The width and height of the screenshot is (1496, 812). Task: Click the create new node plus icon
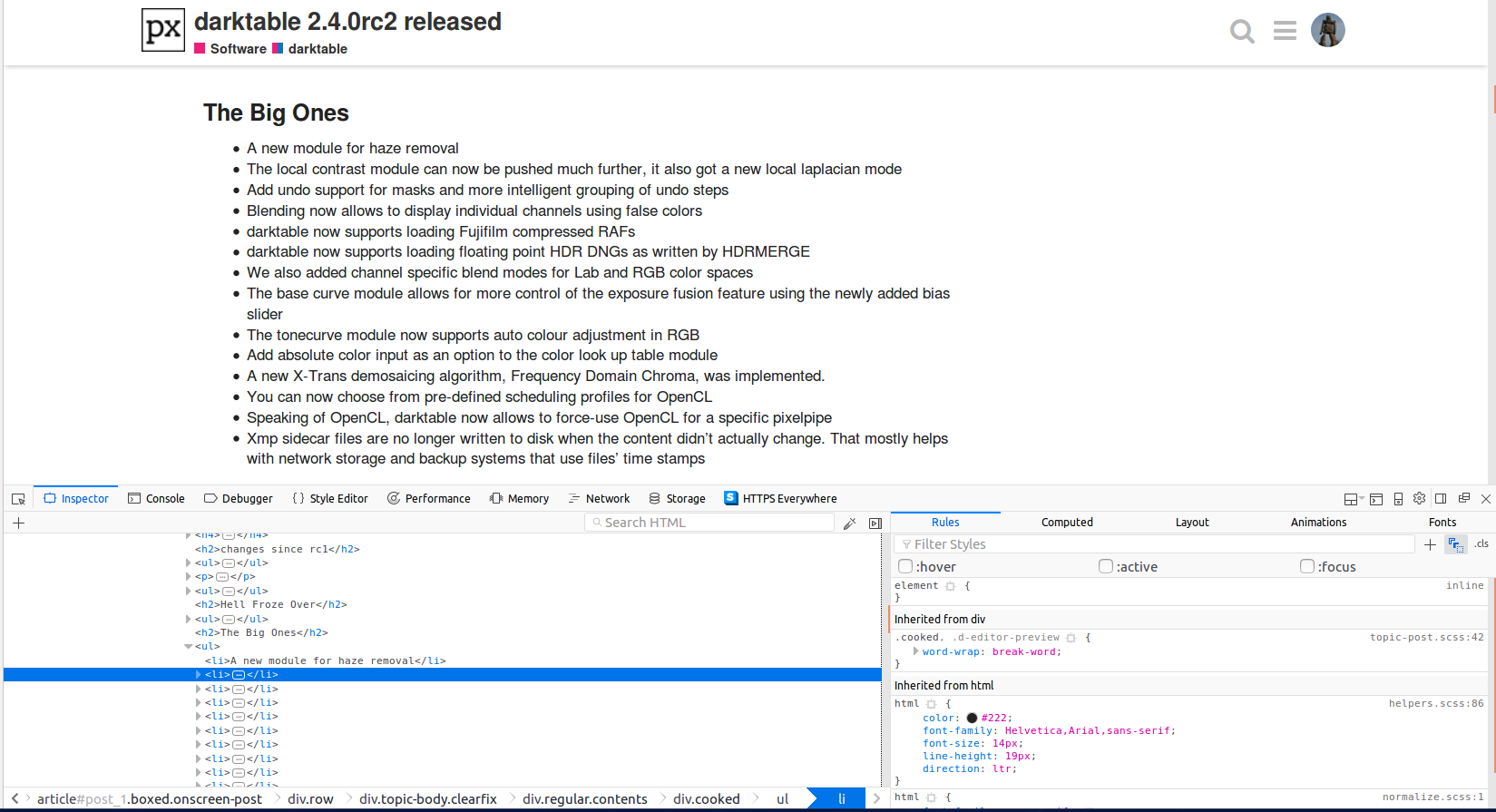tap(18, 523)
